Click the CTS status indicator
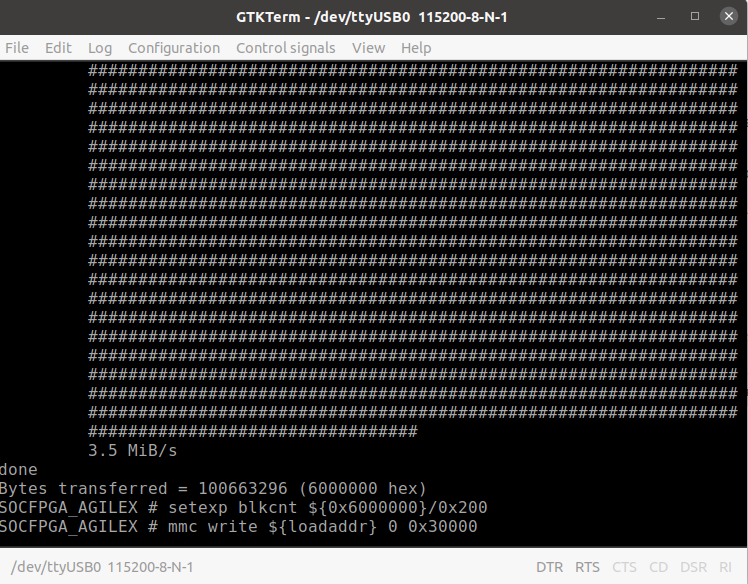748x584 pixels. pyautogui.click(x=624, y=567)
